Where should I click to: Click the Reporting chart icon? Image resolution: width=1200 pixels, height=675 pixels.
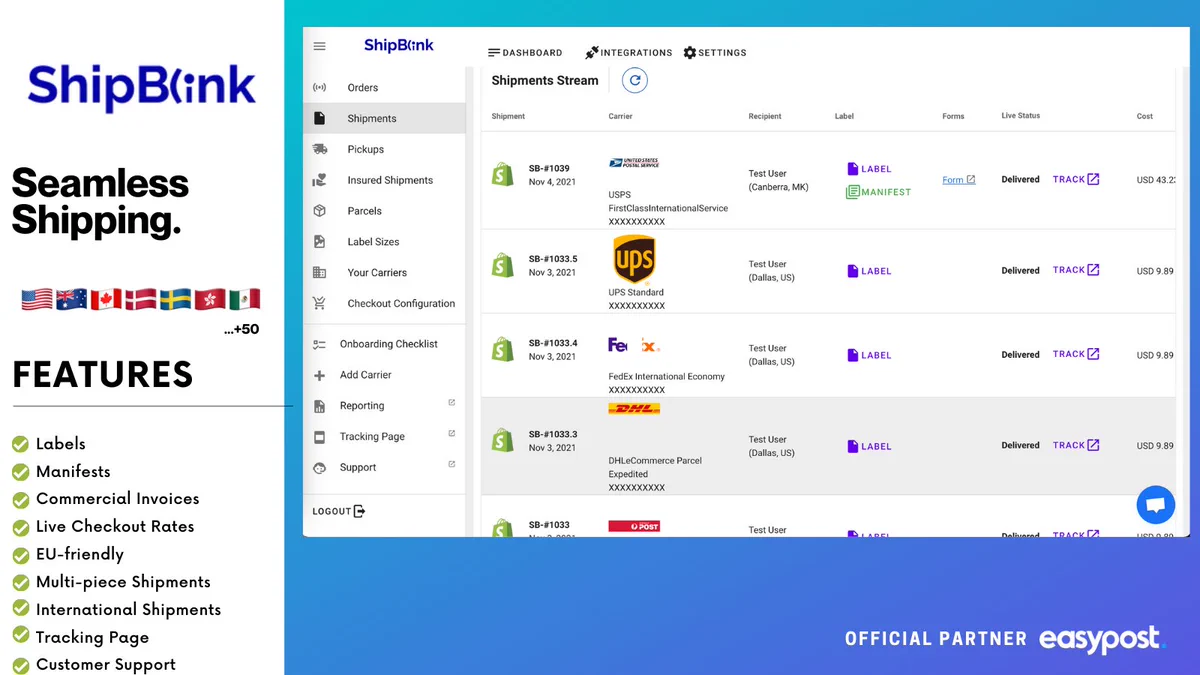pyautogui.click(x=320, y=406)
